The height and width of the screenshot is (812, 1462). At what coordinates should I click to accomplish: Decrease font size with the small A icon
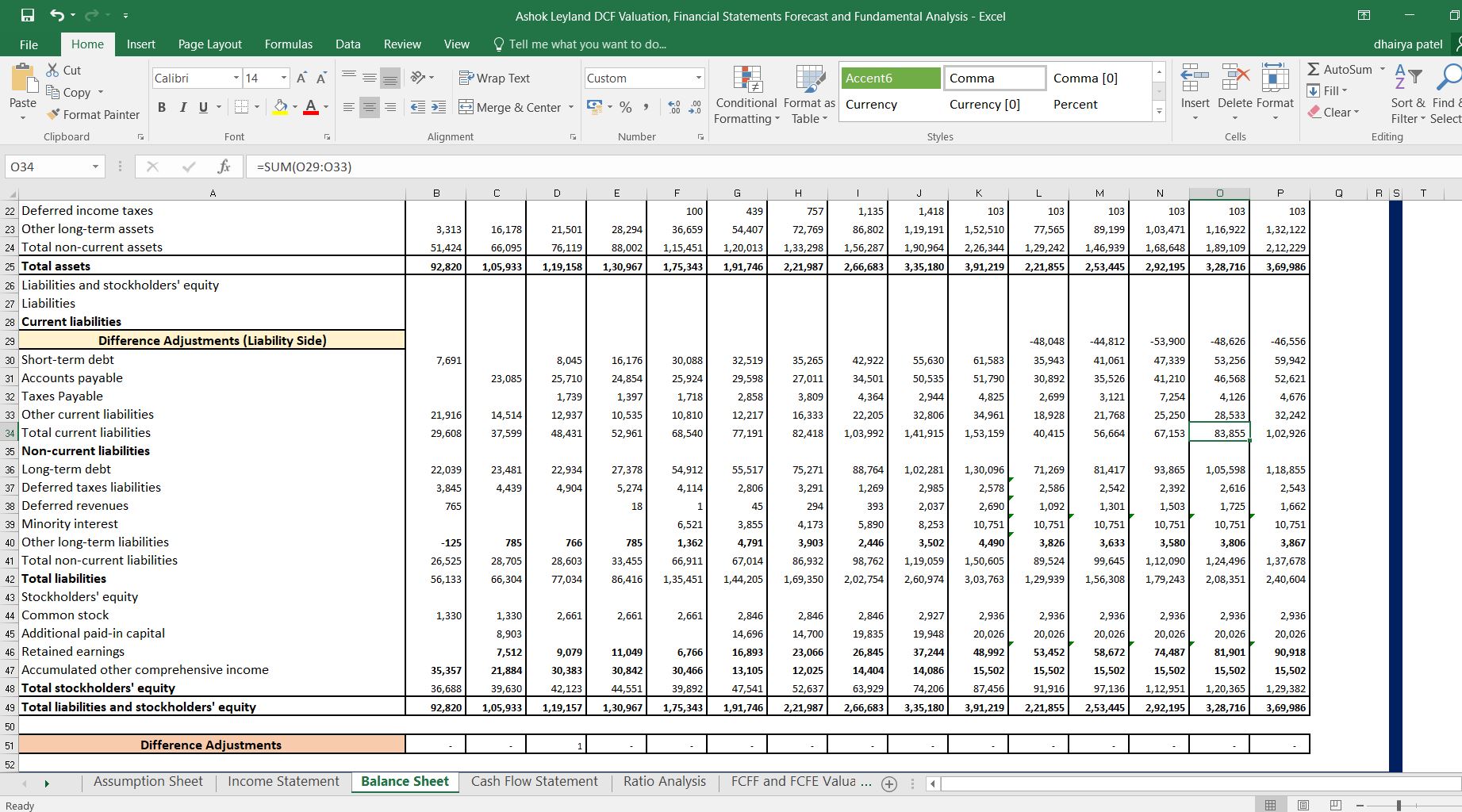tap(321, 78)
